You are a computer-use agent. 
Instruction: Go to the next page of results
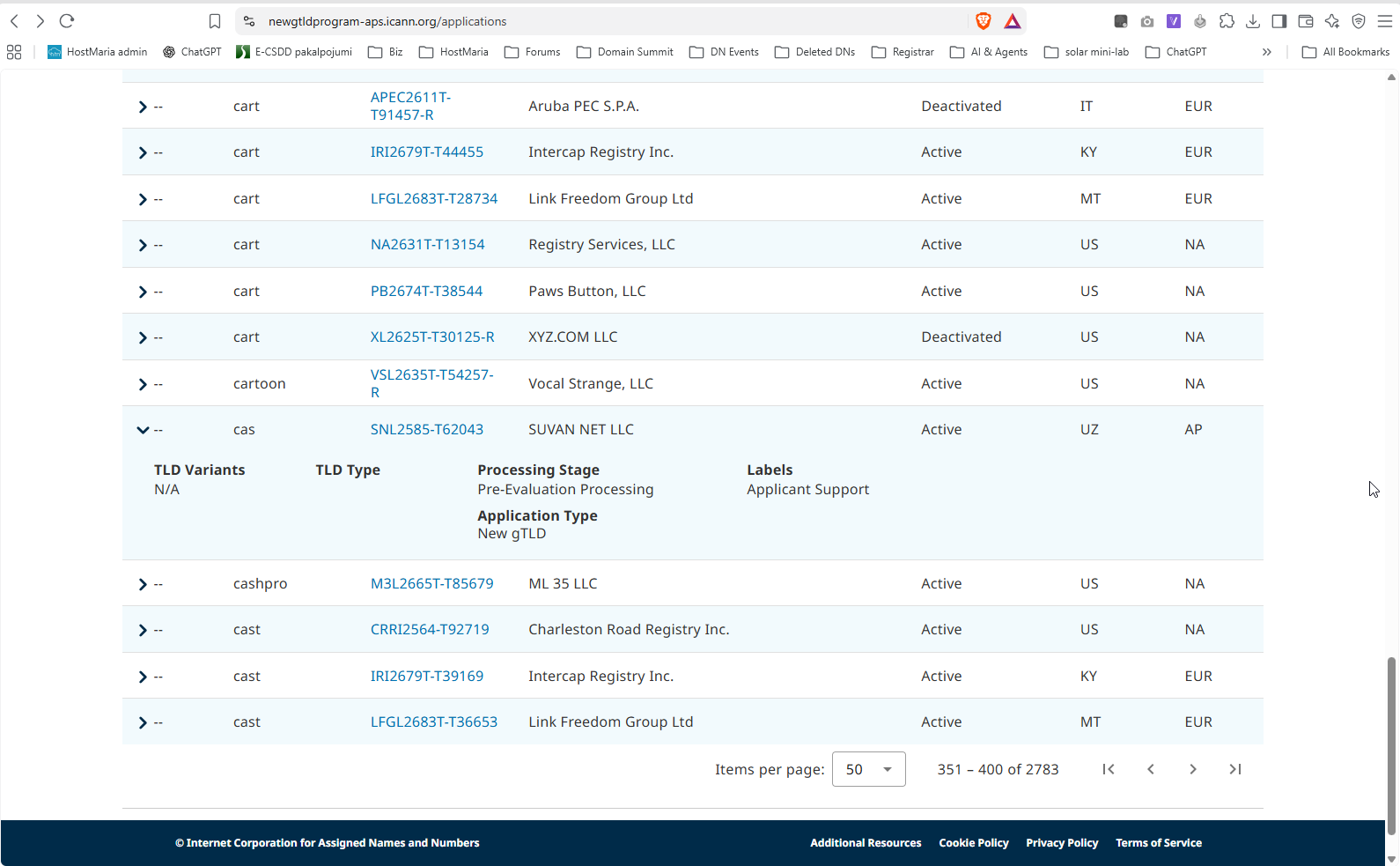coord(1193,769)
